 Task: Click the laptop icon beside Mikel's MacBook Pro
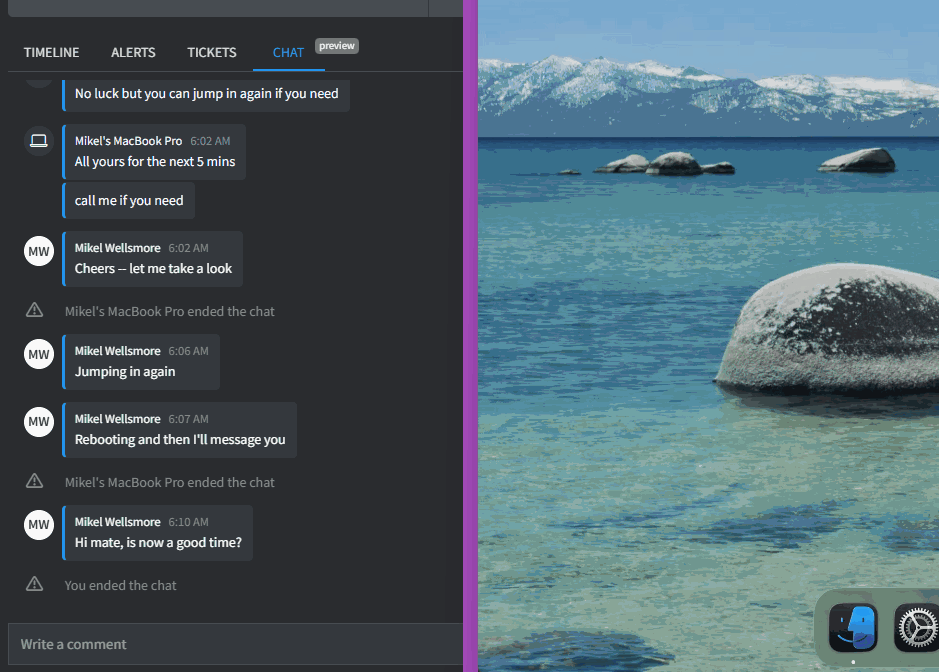click(38, 141)
